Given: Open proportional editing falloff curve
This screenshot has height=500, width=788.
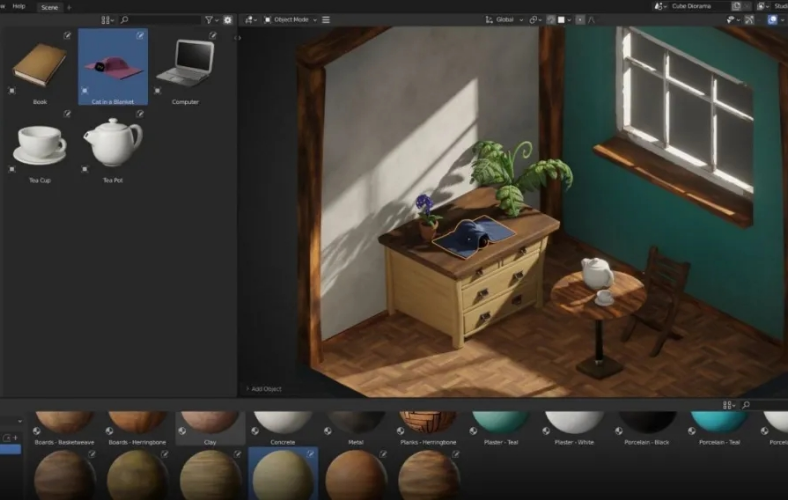Looking at the screenshot, I should pyautogui.click(x=592, y=20).
